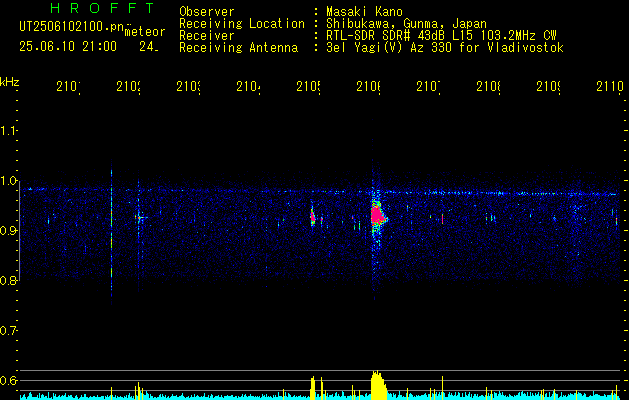Click the 1.0 frequency axis label
Viewport: 629px width, 400px height.
pos(8,181)
